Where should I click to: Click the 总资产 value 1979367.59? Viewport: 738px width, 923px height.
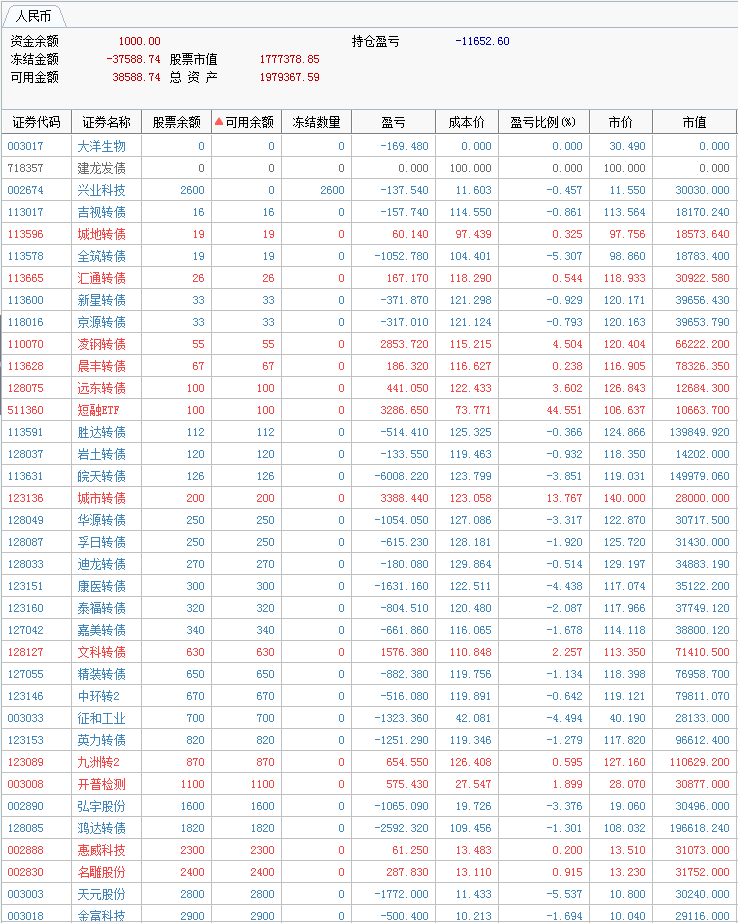point(289,77)
